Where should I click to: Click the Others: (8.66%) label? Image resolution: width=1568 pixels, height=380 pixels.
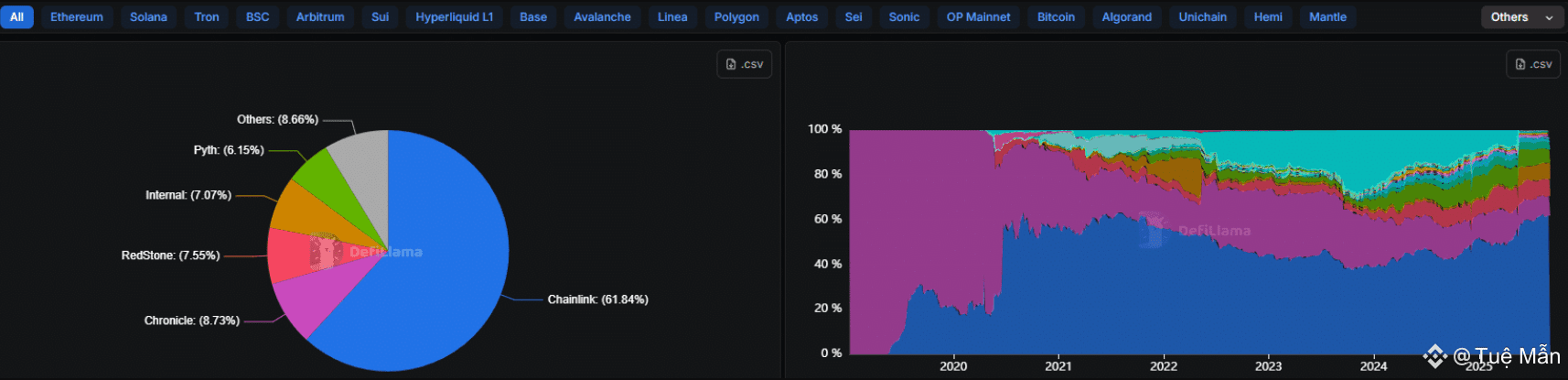(278, 120)
